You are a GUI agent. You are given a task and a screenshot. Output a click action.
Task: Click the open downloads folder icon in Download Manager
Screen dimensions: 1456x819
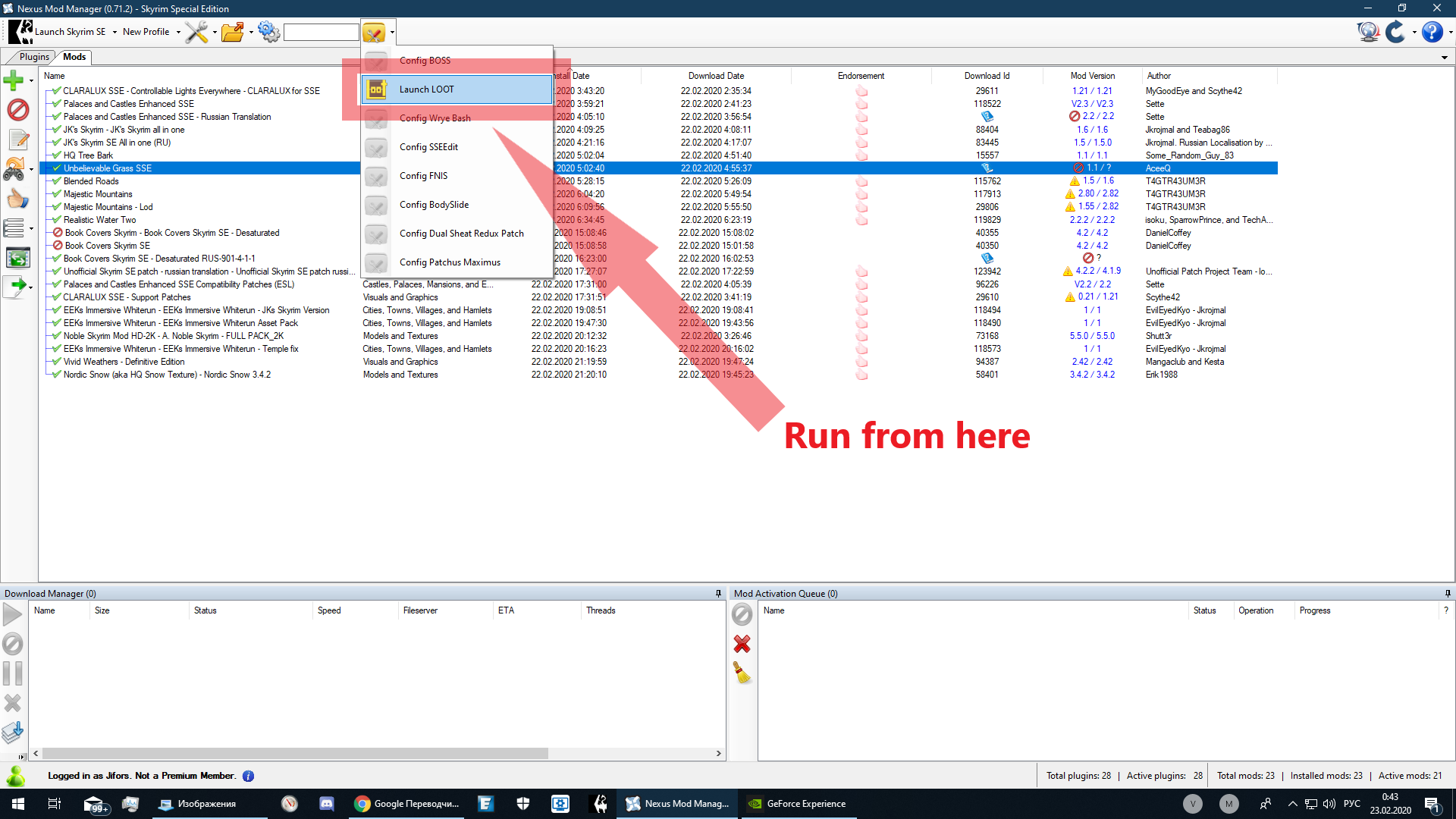(x=13, y=732)
